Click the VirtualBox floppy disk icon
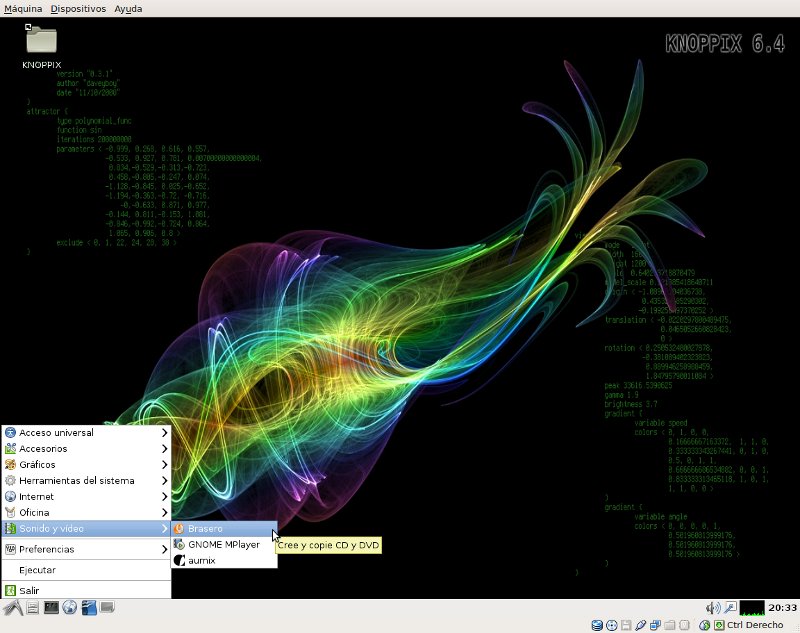Image resolution: width=800 pixels, height=633 pixels. (x=626, y=625)
